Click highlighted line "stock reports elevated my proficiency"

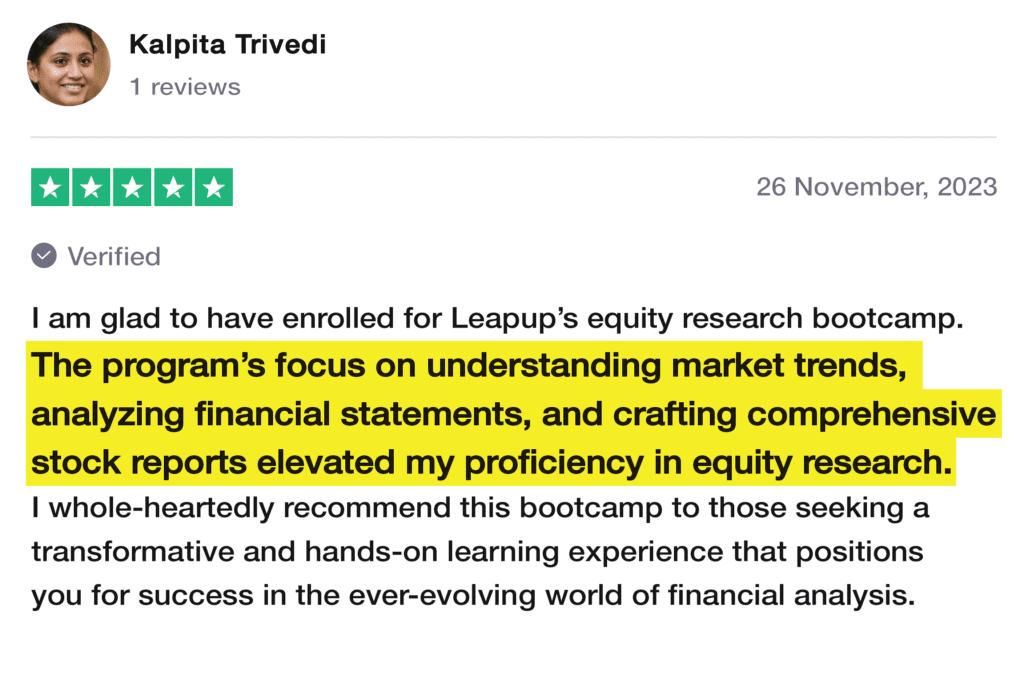point(491,463)
